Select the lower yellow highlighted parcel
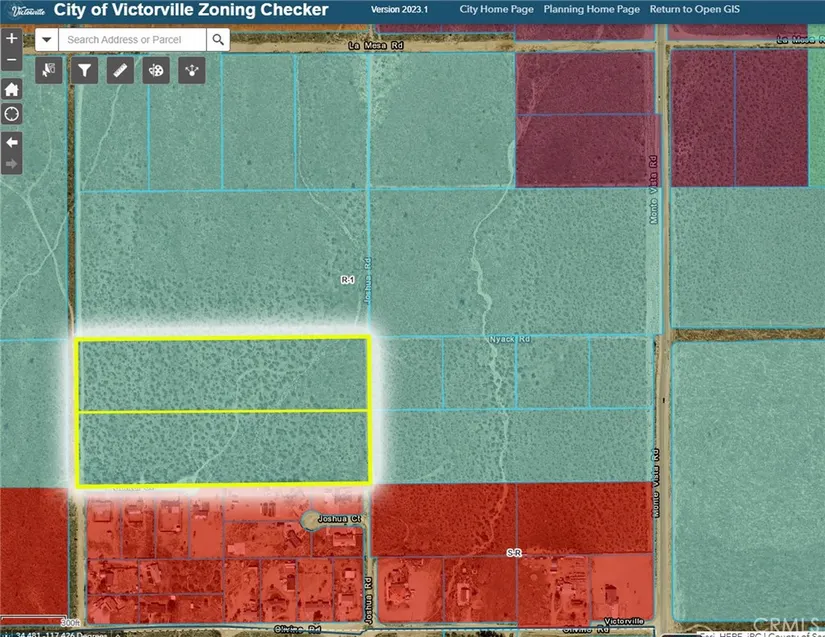This screenshot has height=637, width=825. coord(223,448)
